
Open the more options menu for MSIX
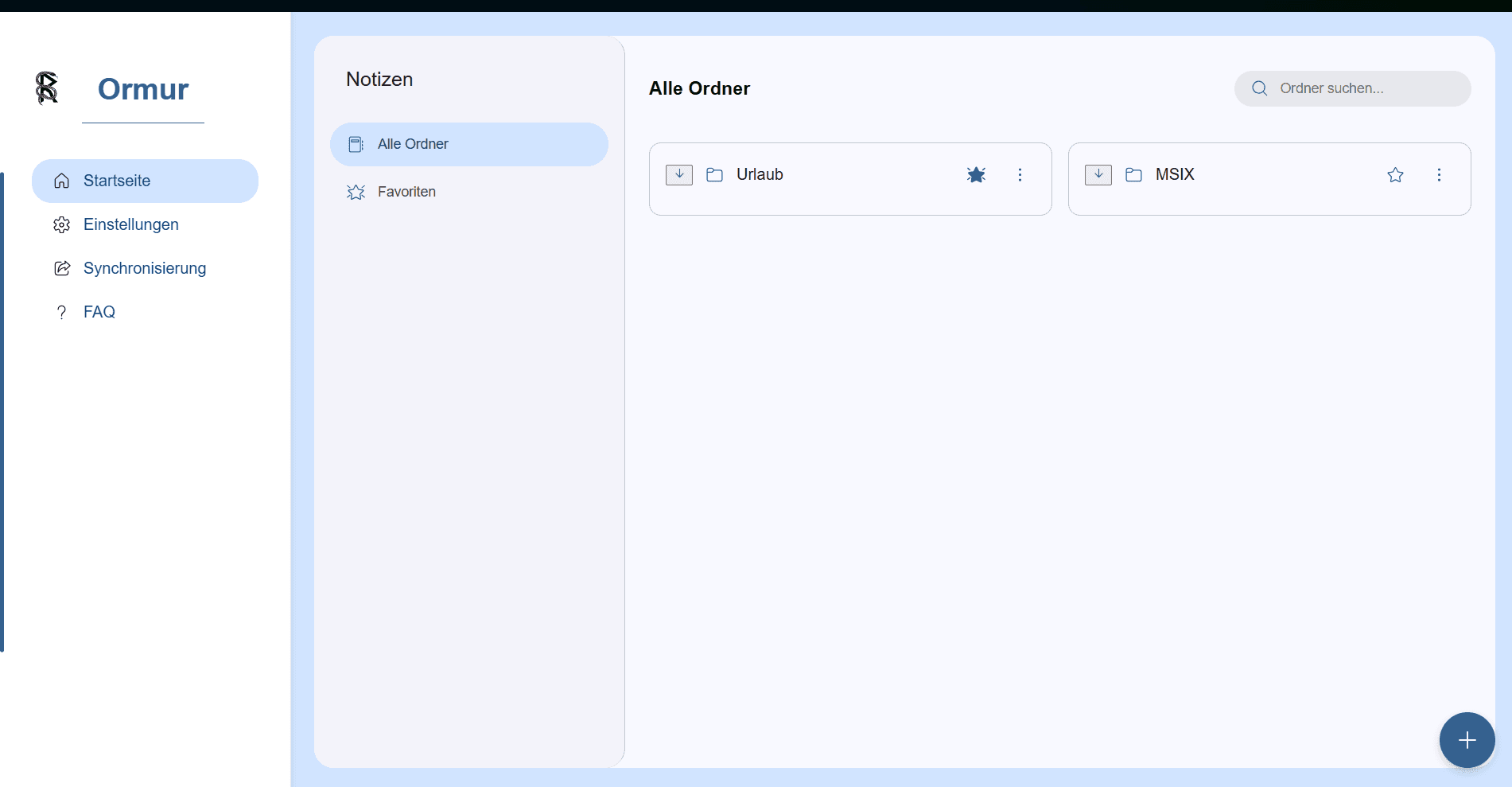point(1440,174)
